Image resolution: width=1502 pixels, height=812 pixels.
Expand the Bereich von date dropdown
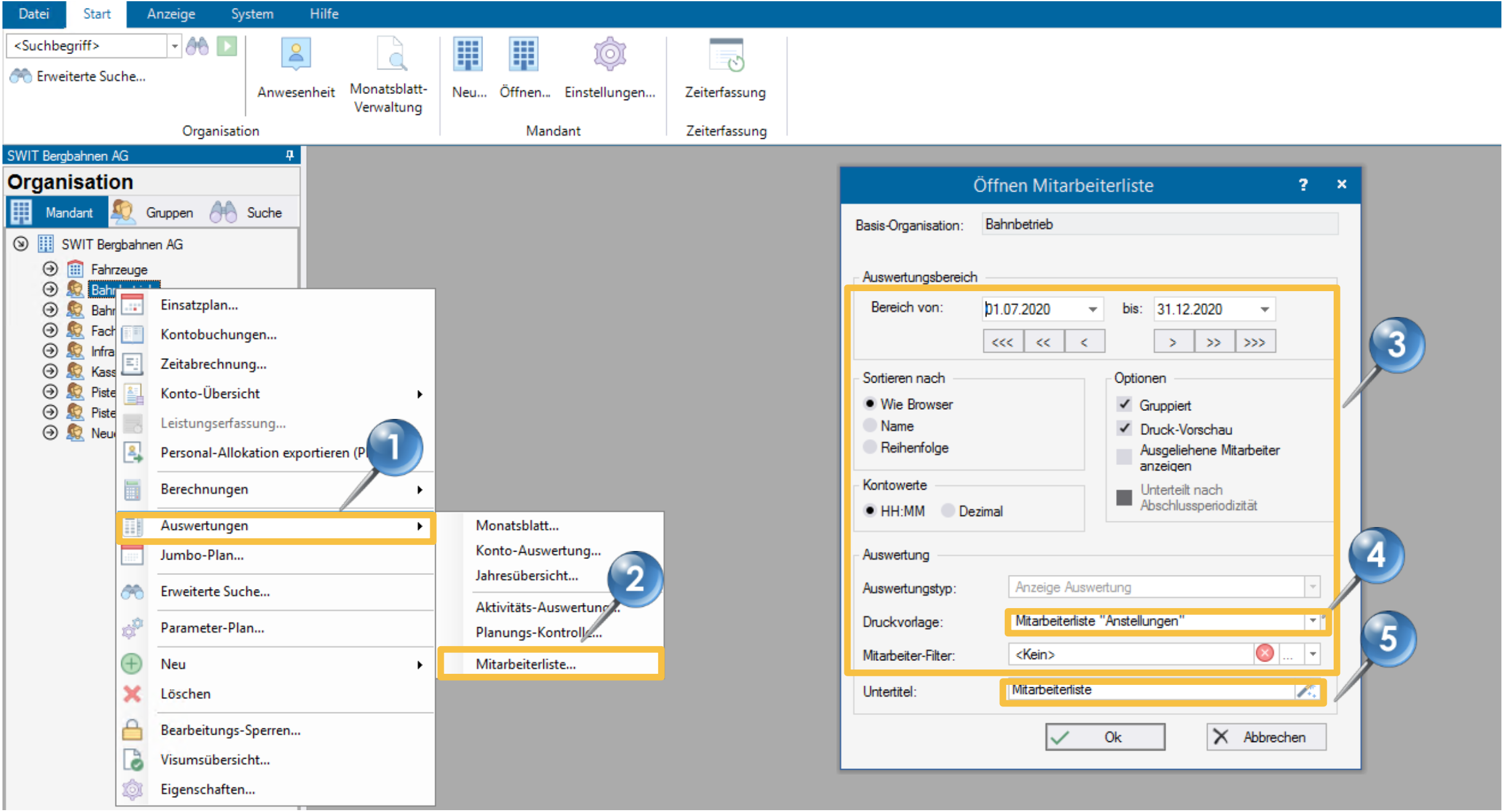click(x=1093, y=309)
